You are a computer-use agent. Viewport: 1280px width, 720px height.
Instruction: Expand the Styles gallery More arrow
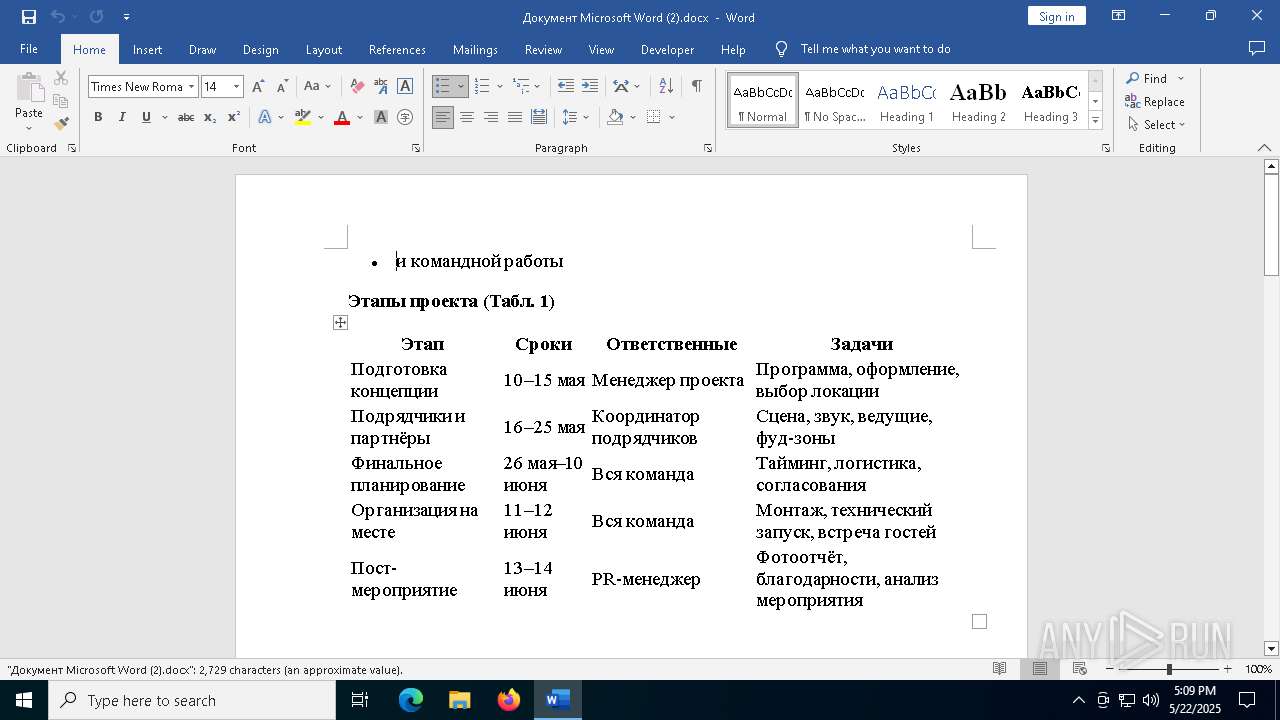[1096, 120]
